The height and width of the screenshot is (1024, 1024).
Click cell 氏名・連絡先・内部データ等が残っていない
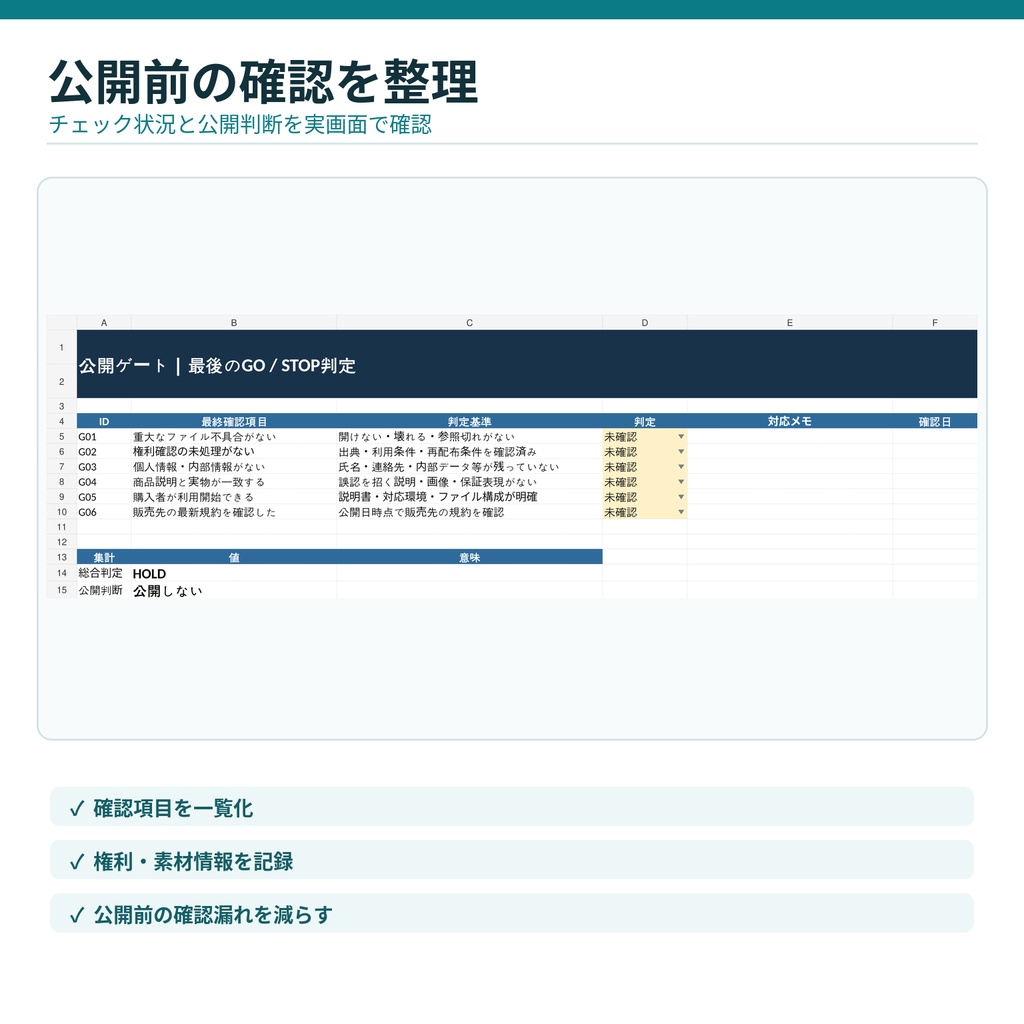pos(469,466)
